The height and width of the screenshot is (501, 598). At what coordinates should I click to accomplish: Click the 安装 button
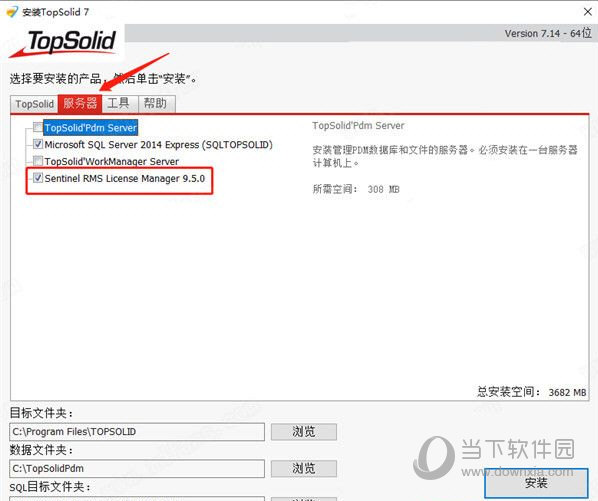(x=536, y=483)
